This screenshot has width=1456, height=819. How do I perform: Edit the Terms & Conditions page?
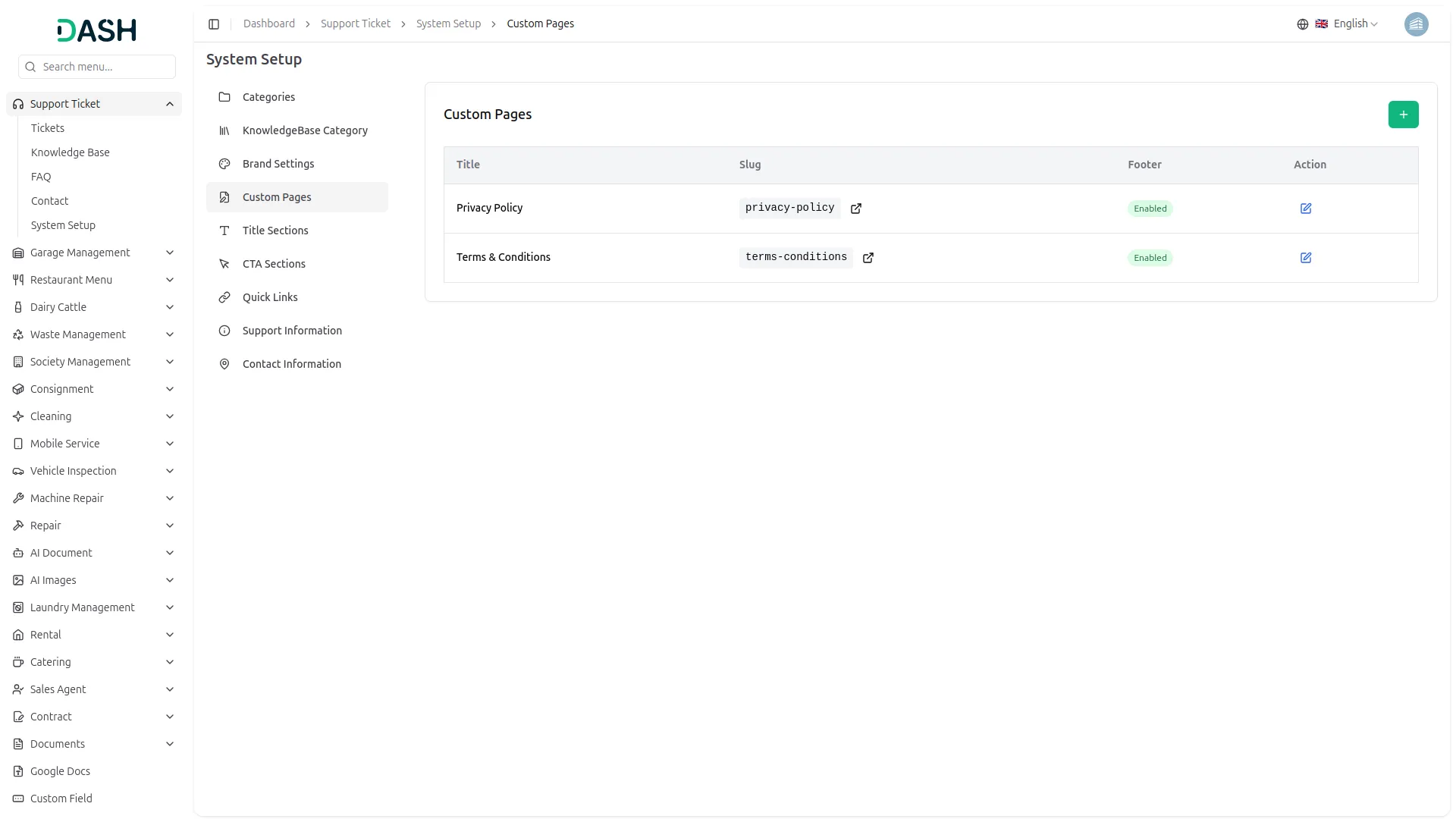(1305, 258)
